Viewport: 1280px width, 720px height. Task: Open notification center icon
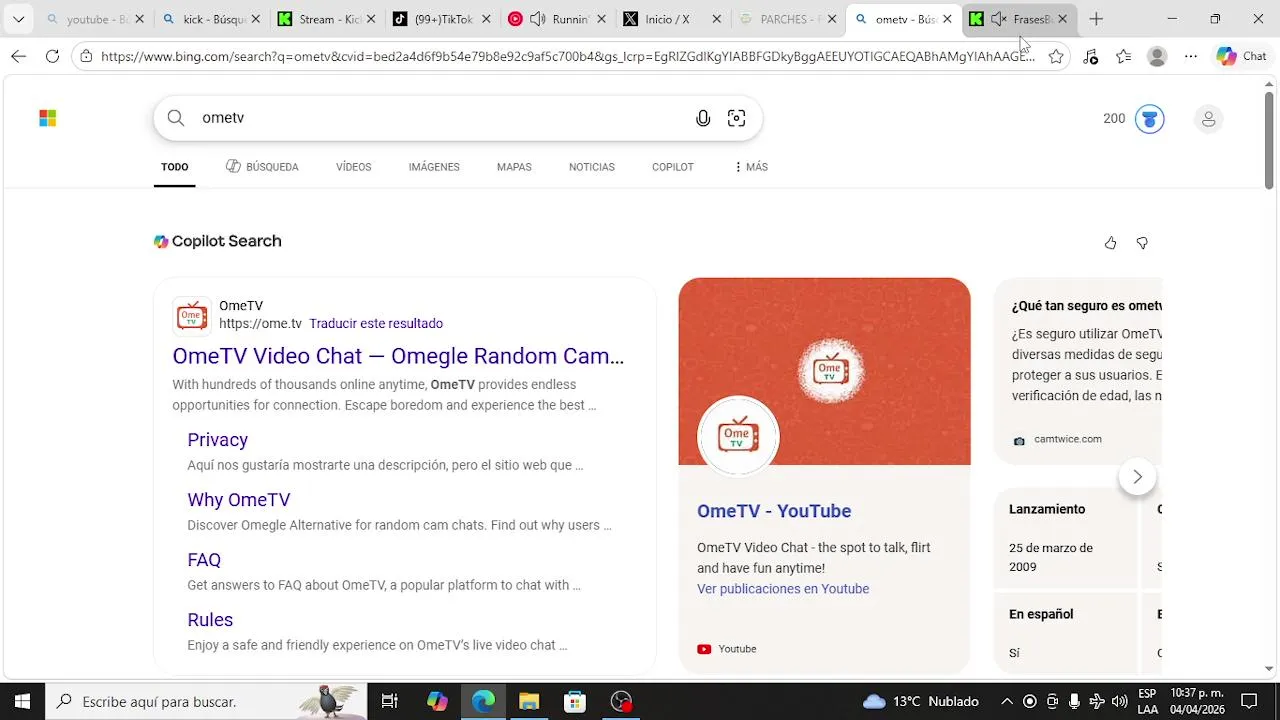coord(1249,701)
